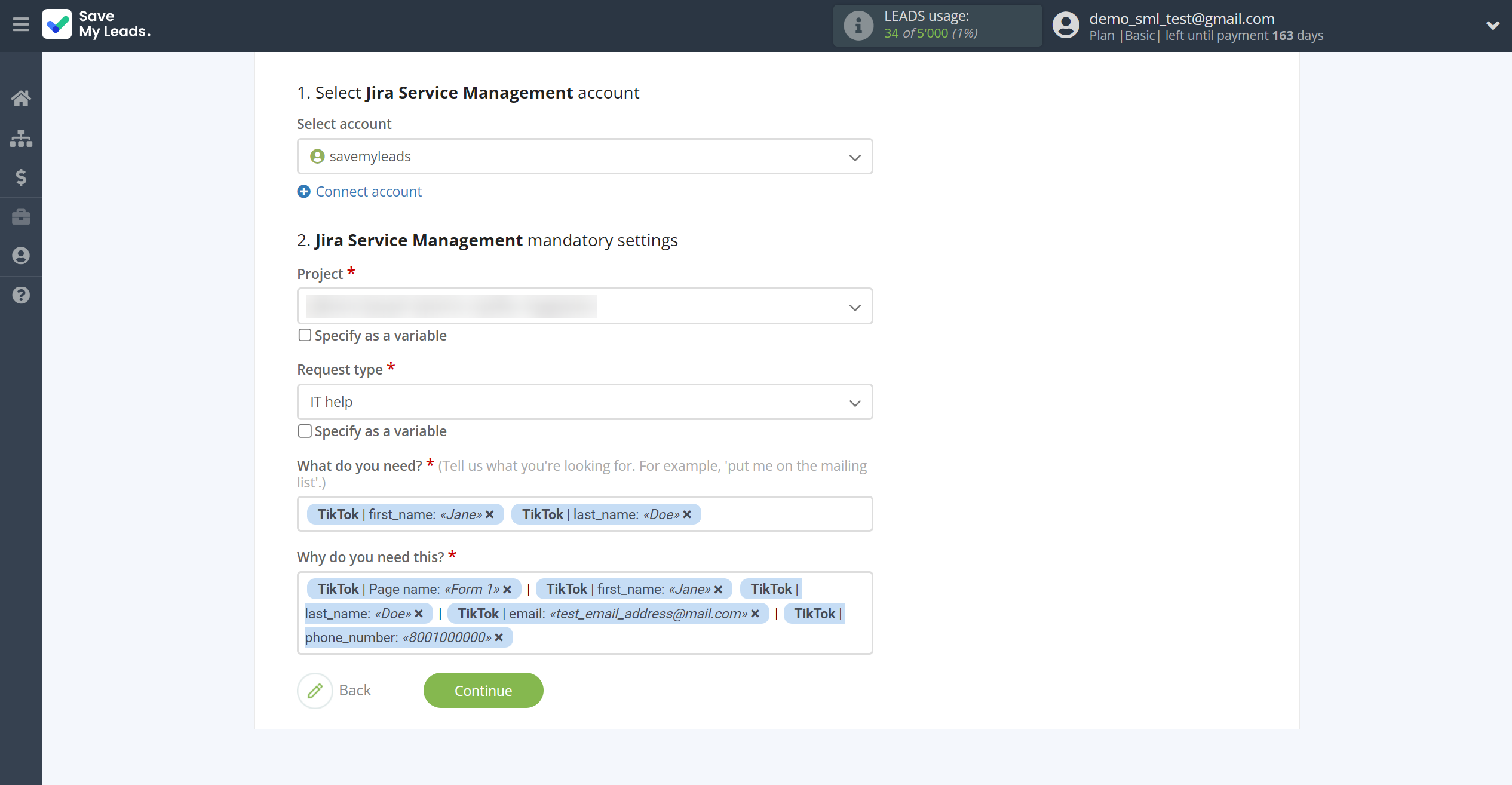Click the user avatar icon in header
Image resolution: width=1512 pixels, height=785 pixels.
[x=1066, y=26]
